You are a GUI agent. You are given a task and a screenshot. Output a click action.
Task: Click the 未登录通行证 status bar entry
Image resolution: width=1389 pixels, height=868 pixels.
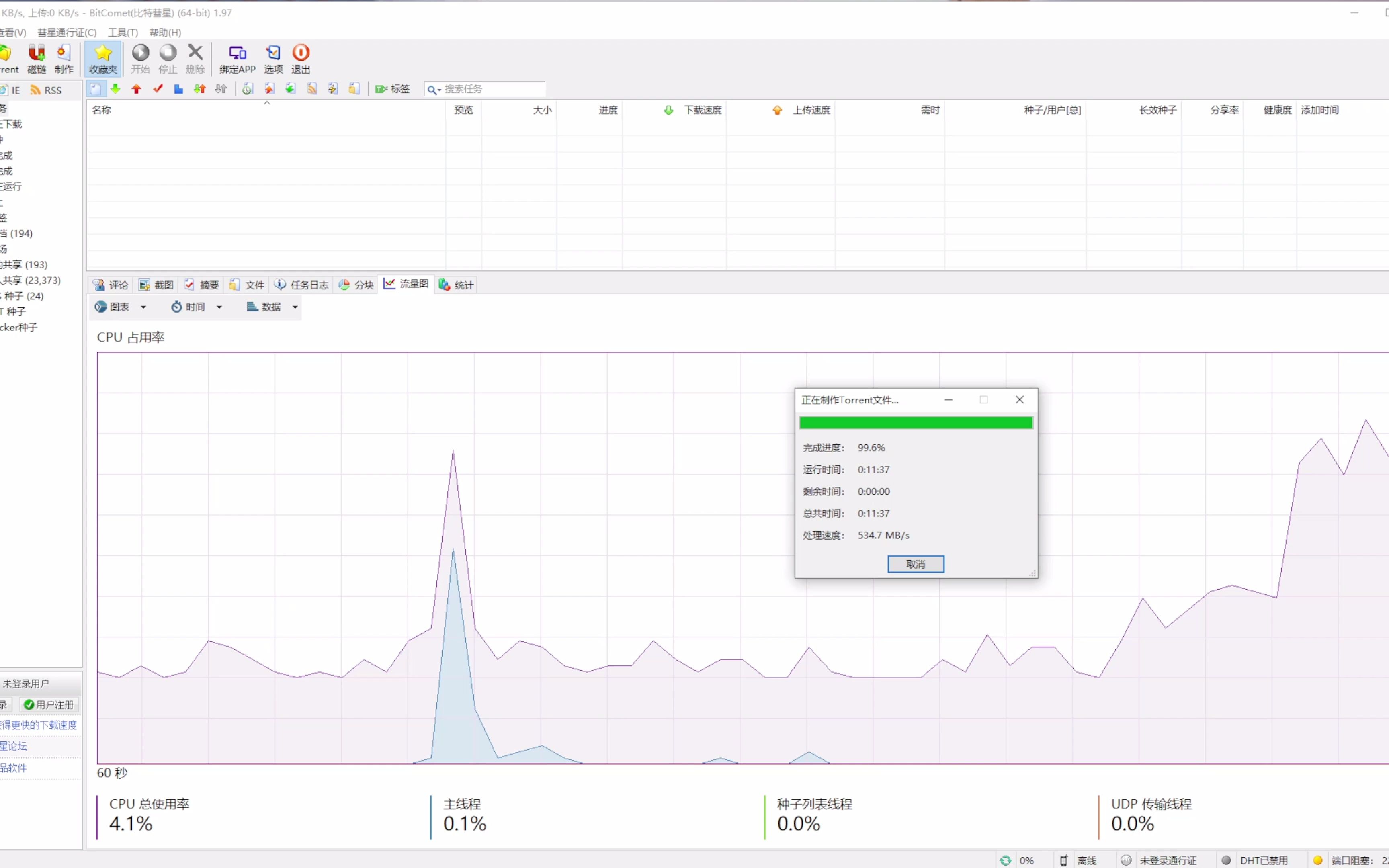coord(1160,860)
